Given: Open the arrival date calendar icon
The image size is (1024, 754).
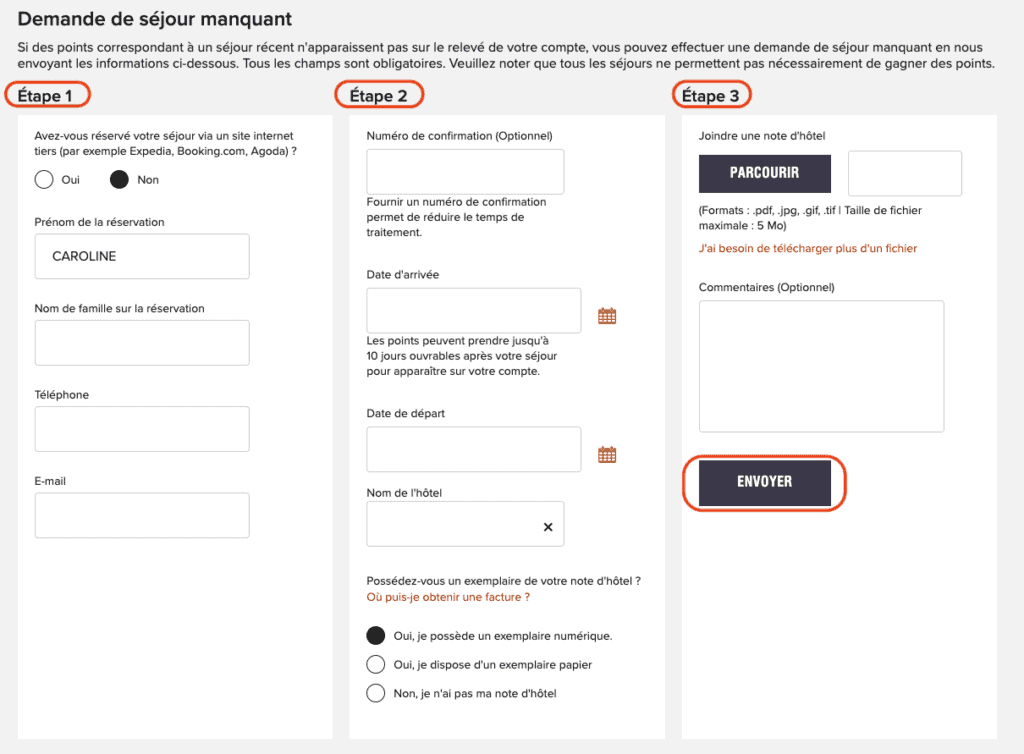Looking at the screenshot, I should coord(607,316).
